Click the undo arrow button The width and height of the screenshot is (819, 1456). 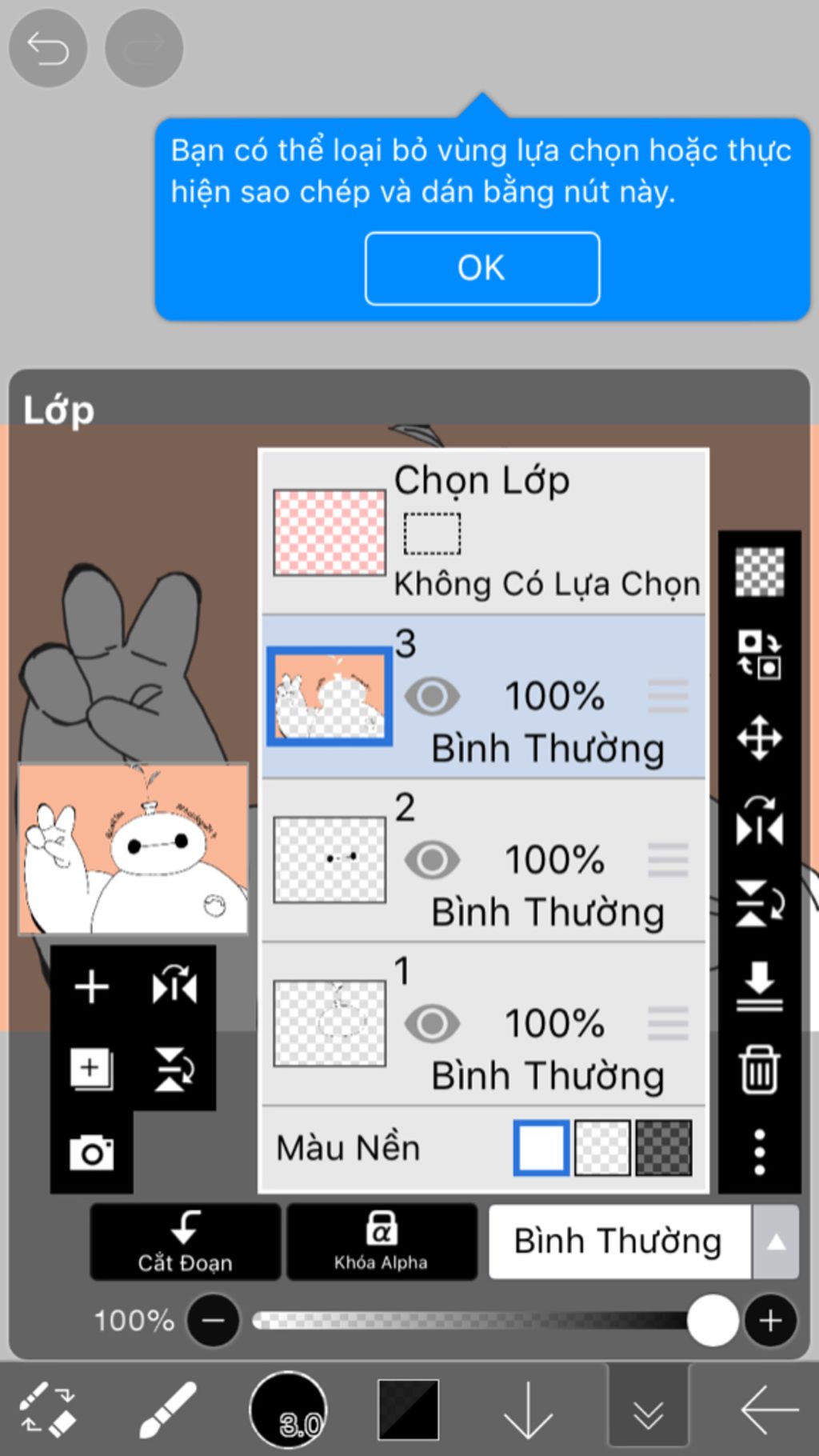(x=48, y=49)
